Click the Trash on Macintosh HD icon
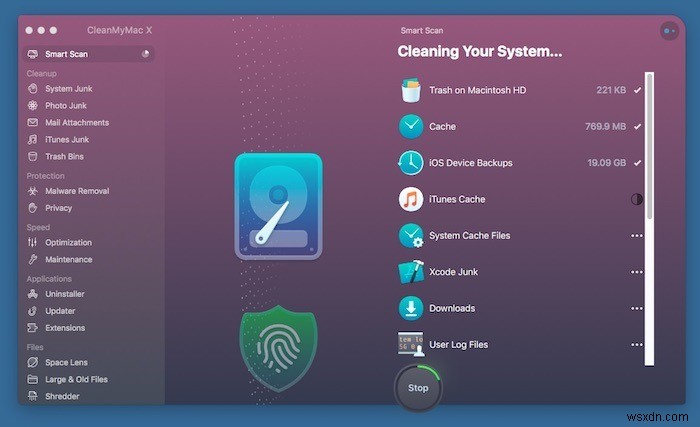This screenshot has width=700, height=427. coord(411,90)
